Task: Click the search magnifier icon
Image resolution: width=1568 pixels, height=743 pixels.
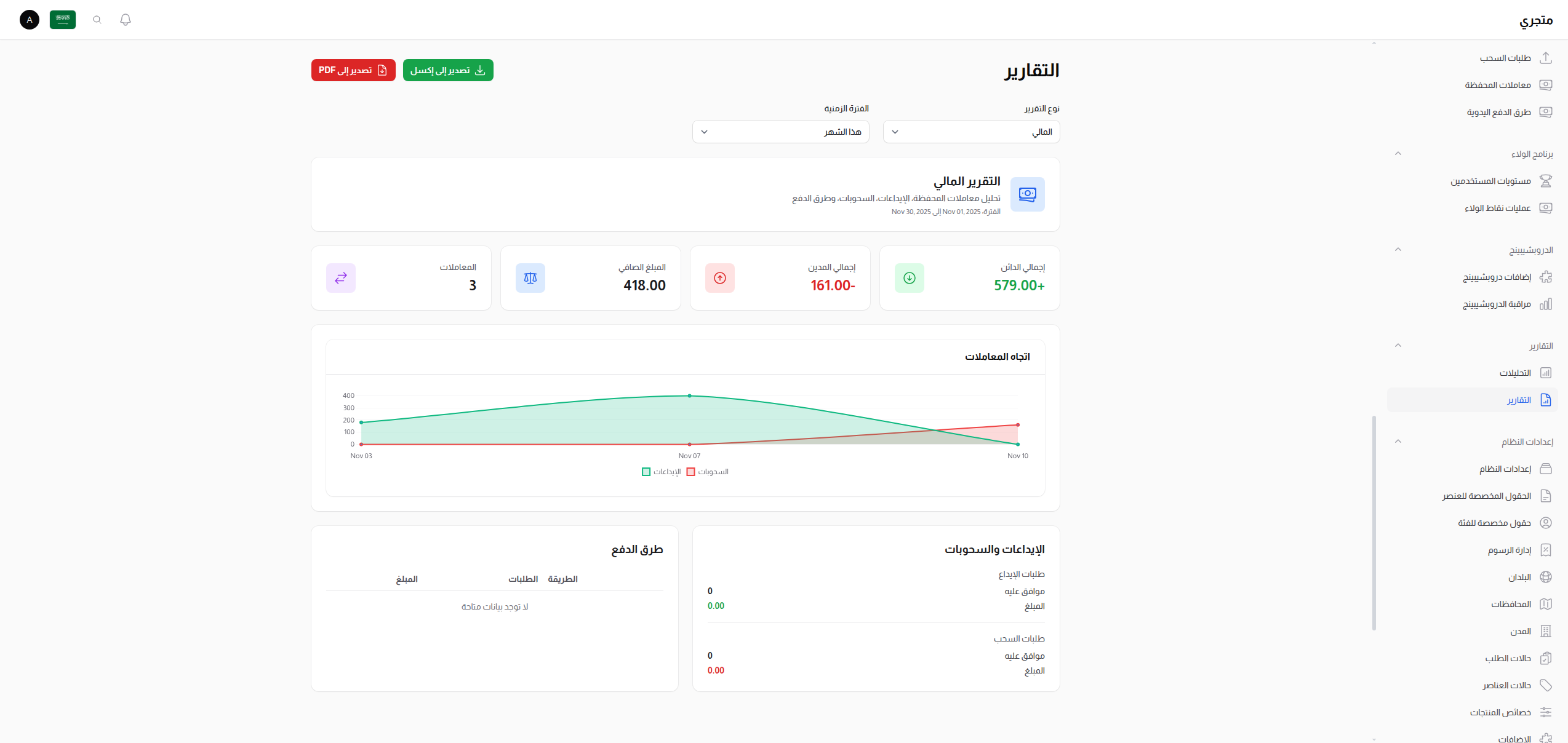Action: pos(97,20)
